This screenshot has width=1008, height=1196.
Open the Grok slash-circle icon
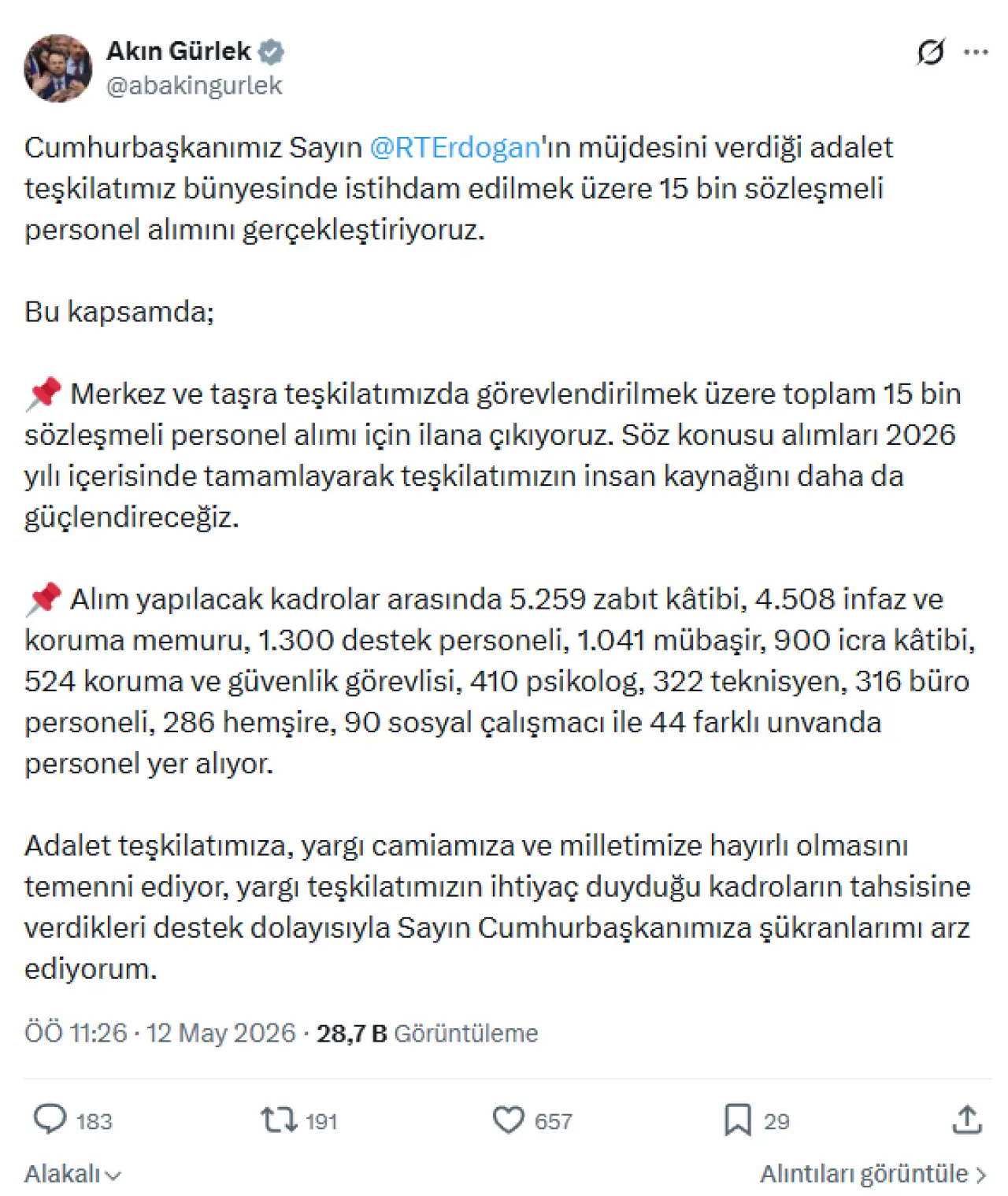[930, 53]
